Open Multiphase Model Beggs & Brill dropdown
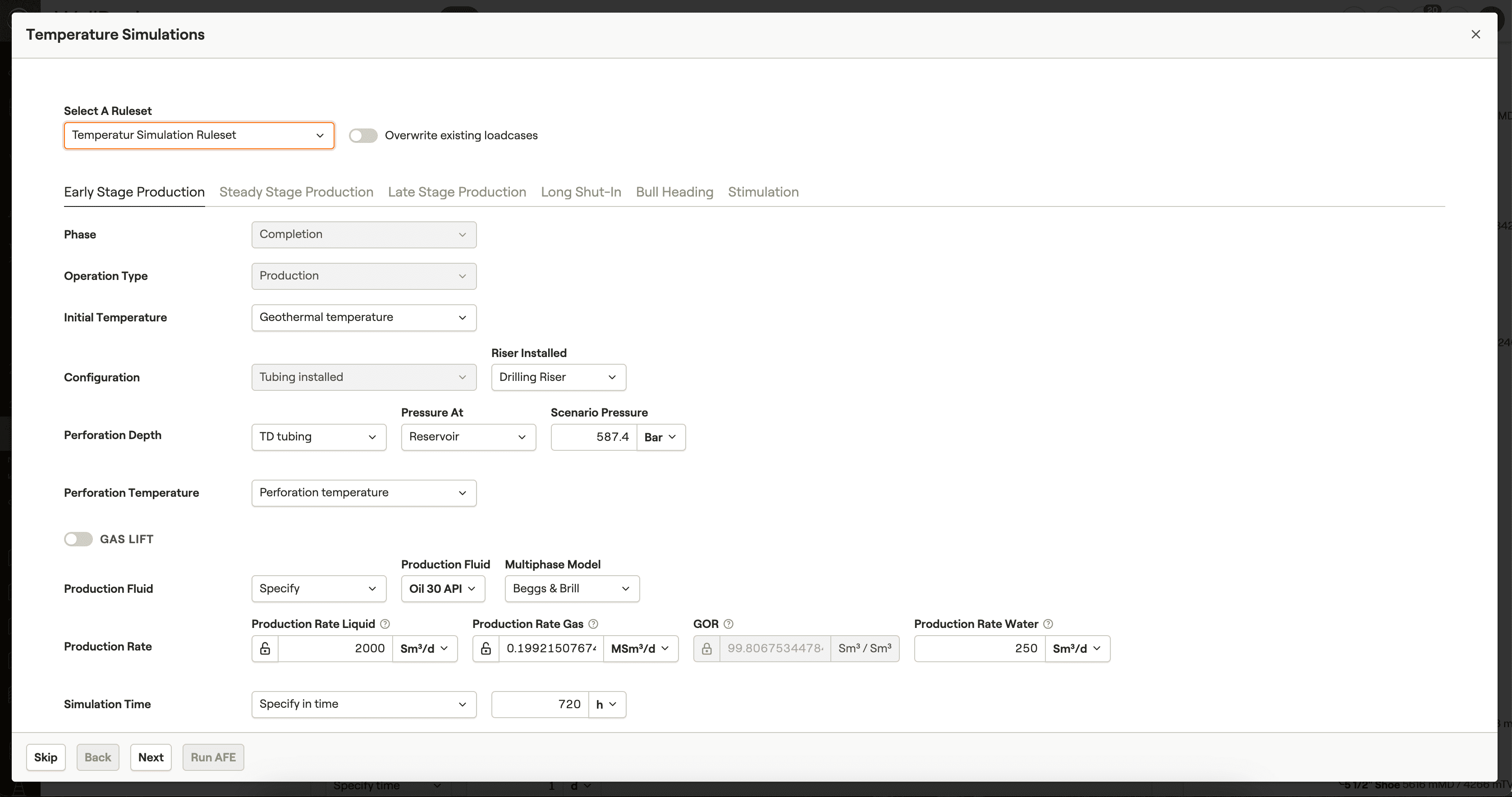The height and width of the screenshot is (797, 1512). (x=572, y=589)
